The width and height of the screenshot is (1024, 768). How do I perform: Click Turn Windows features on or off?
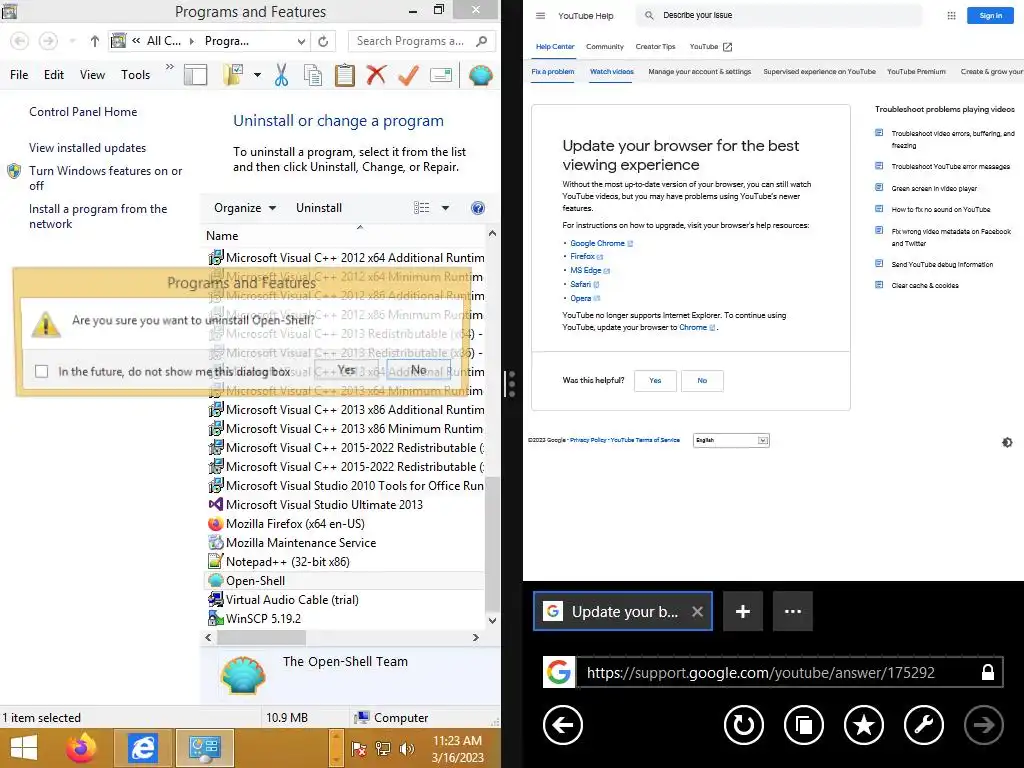106,178
